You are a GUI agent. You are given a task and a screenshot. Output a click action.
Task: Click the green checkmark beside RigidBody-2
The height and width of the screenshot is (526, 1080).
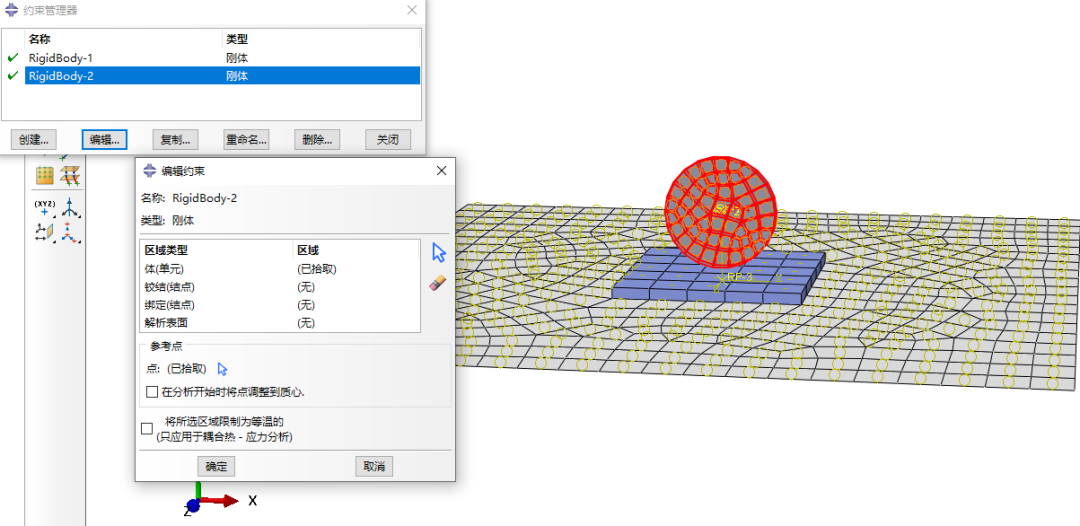click(x=12, y=76)
